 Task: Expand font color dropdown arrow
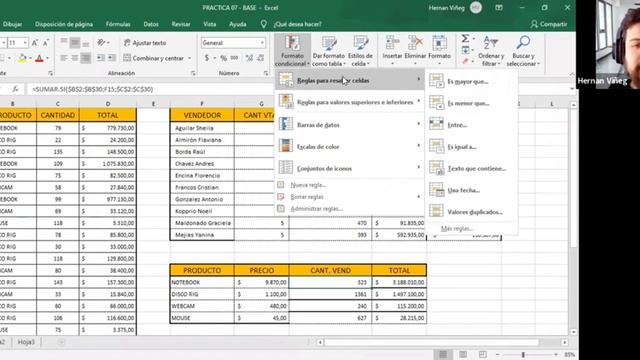click(x=47, y=58)
